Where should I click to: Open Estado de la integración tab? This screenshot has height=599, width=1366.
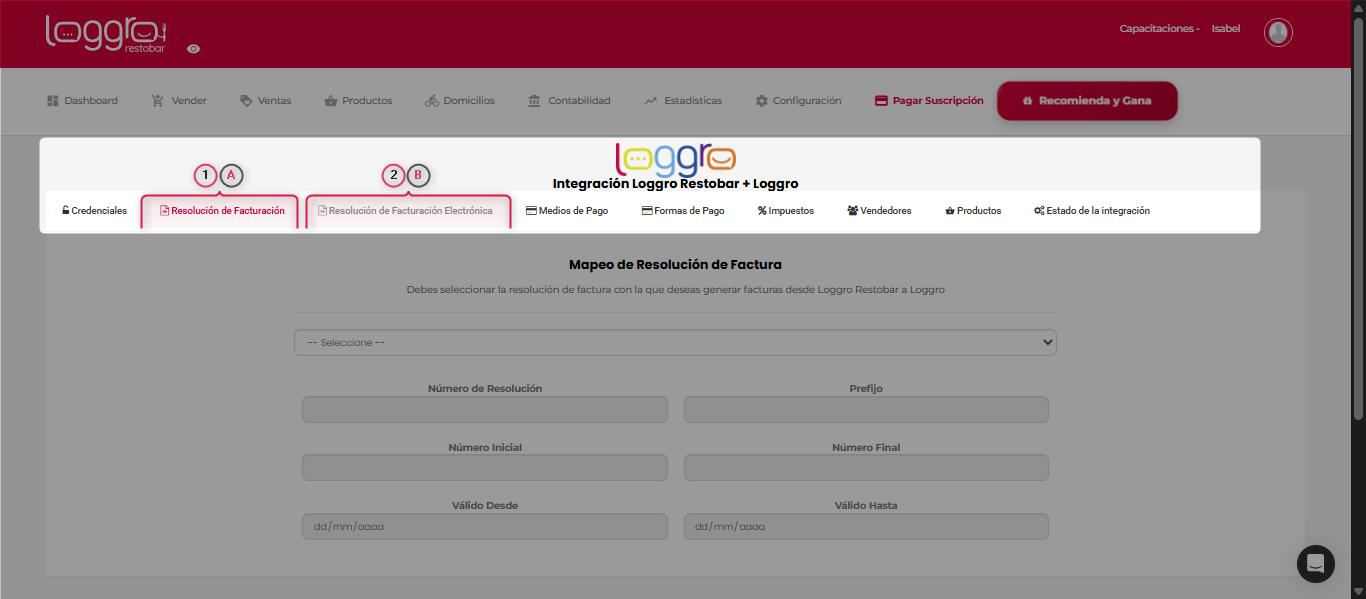[x=1092, y=211]
